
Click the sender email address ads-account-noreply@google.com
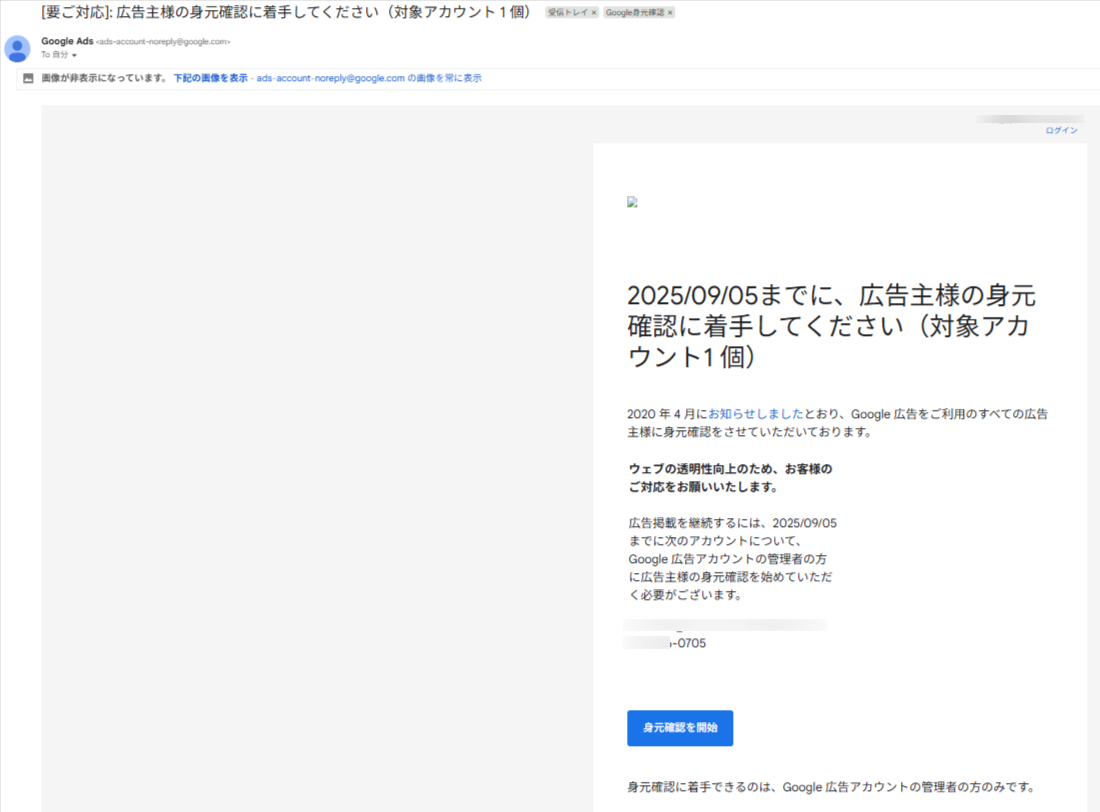(x=163, y=42)
